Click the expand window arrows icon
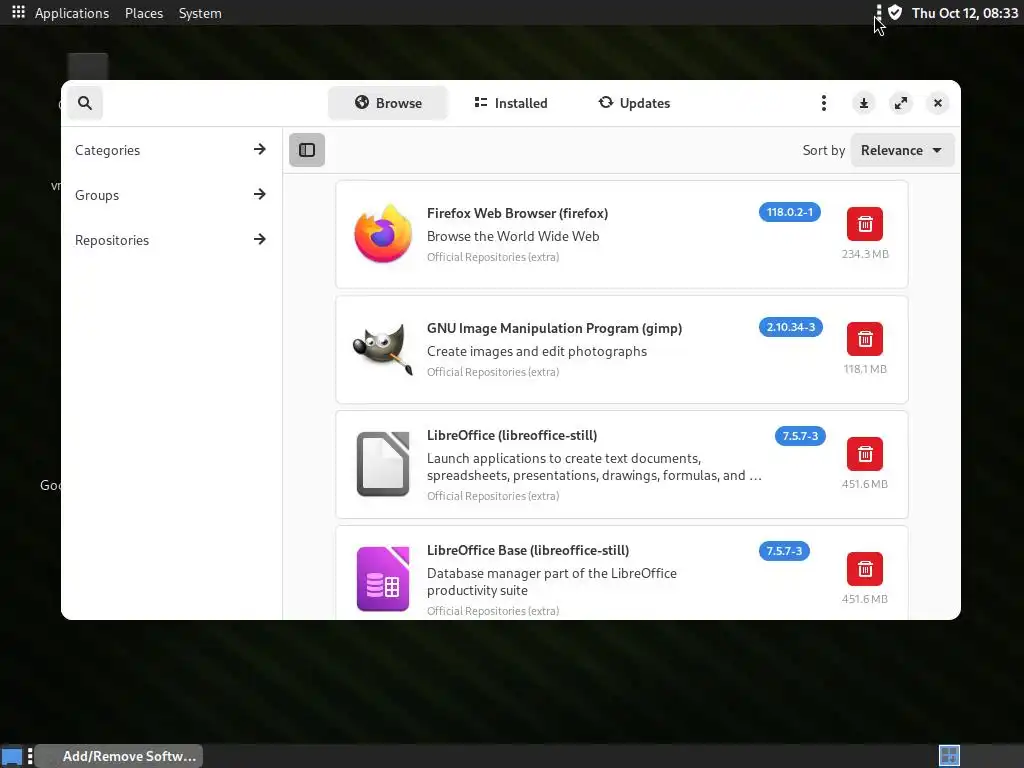This screenshot has height=768, width=1024. coord(901,103)
